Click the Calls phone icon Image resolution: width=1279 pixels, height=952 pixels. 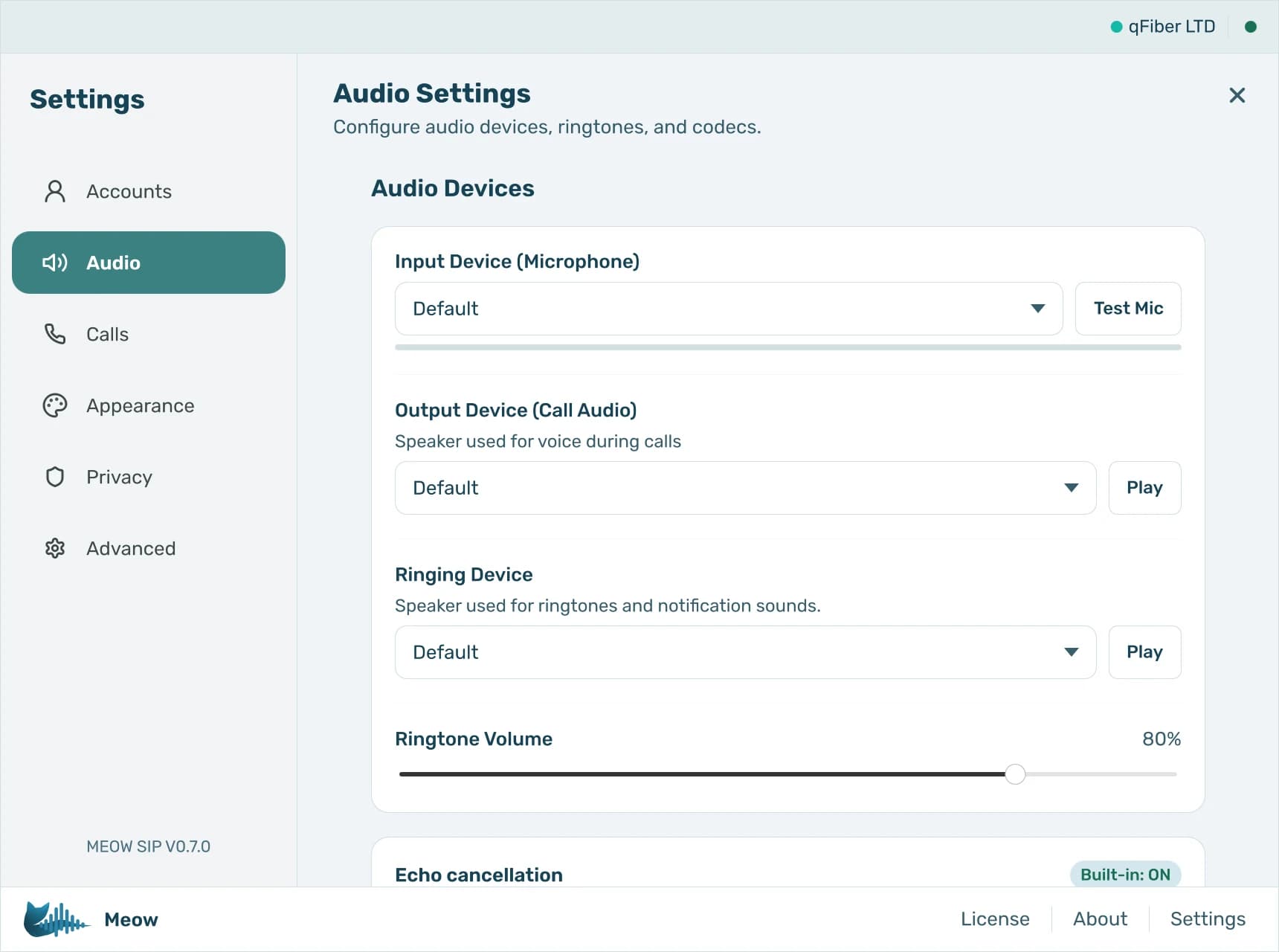click(55, 334)
